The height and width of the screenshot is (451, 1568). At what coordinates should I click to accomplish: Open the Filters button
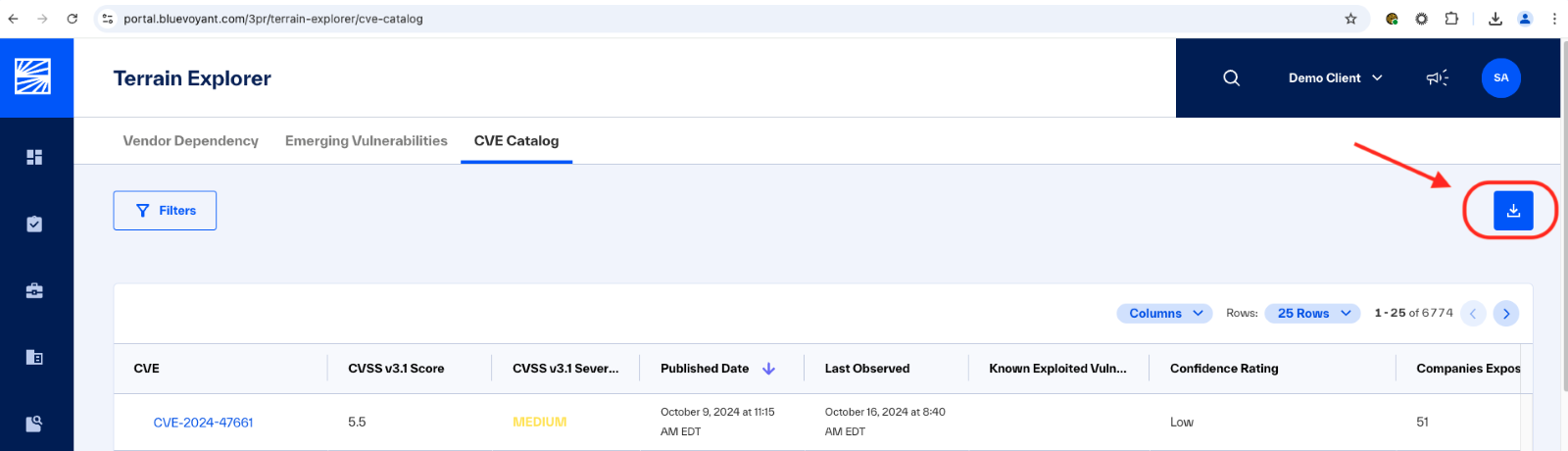[165, 211]
